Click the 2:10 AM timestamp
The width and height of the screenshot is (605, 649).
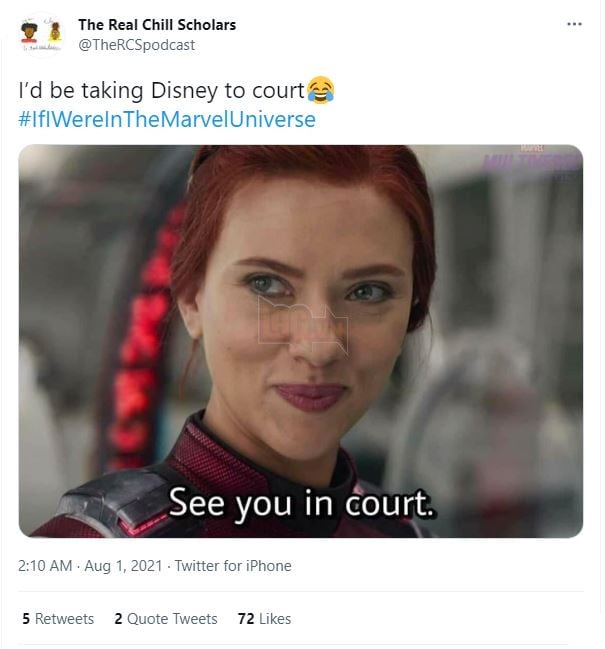pyautogui.click(x=45, y=566)
